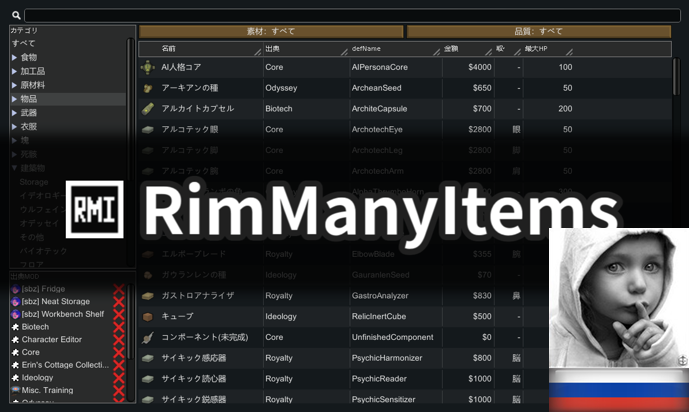This screenshot has height=412, width=689.
Task: Click the Ideology mod icon
Action: pos(15,378)
